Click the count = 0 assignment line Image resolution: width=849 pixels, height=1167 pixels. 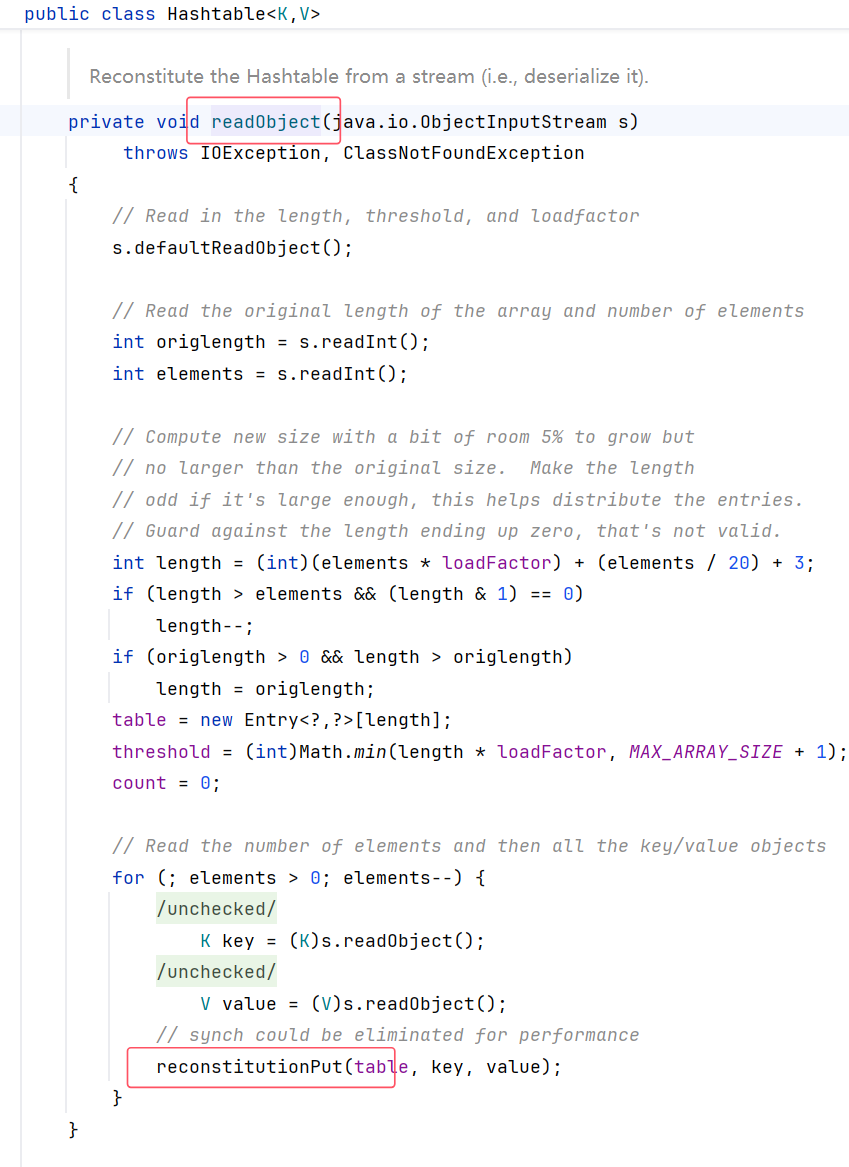pos(166,783)
